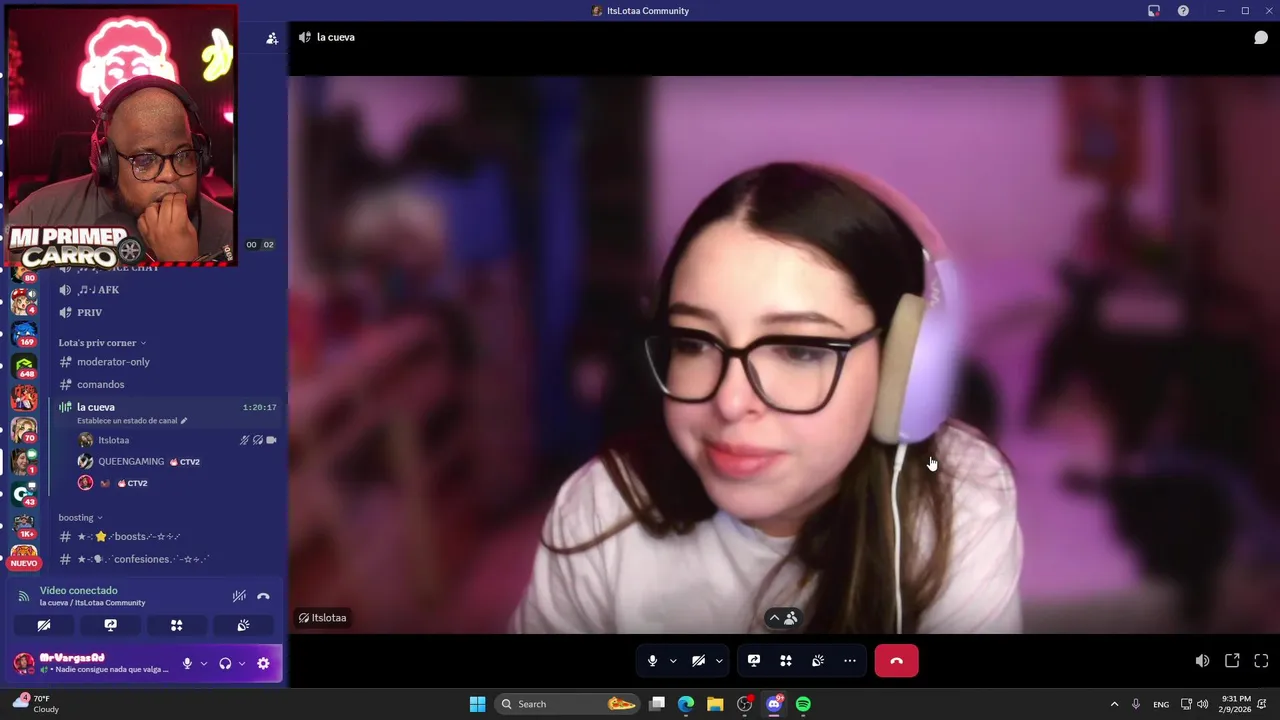Open the boosts text channel

pos(128,537)
